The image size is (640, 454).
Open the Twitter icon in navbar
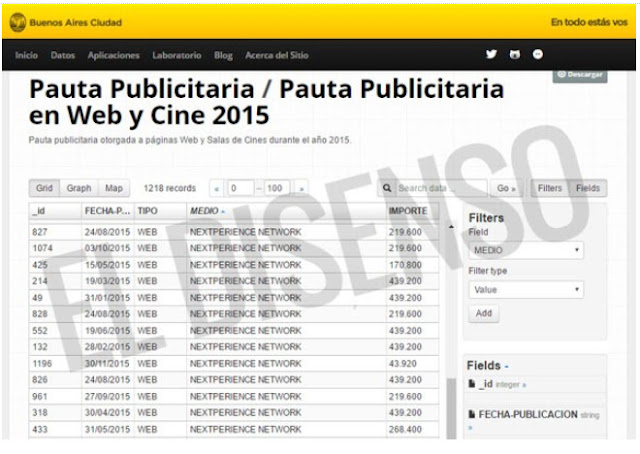[x=491, y=54]
